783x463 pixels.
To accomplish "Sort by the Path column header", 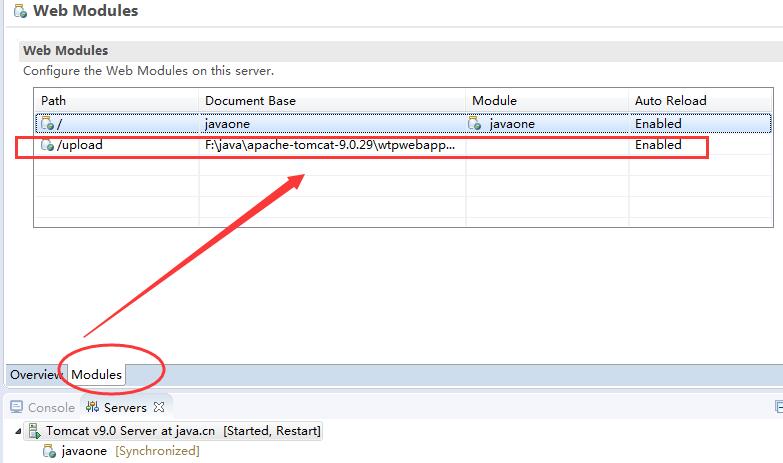I will tap(115, 101).
